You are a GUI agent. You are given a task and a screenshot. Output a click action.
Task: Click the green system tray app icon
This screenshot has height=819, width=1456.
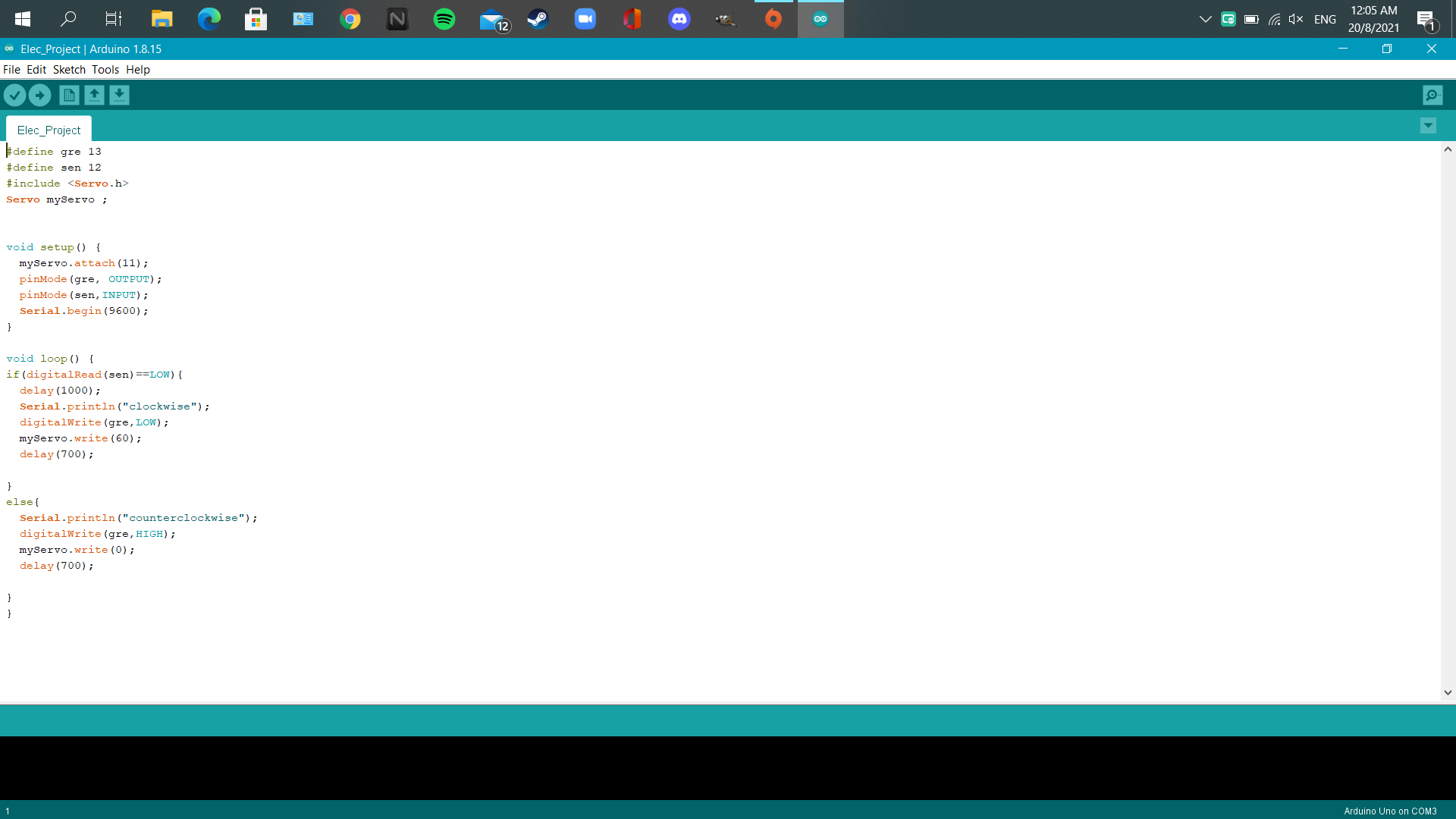(x=1228, y=19)
